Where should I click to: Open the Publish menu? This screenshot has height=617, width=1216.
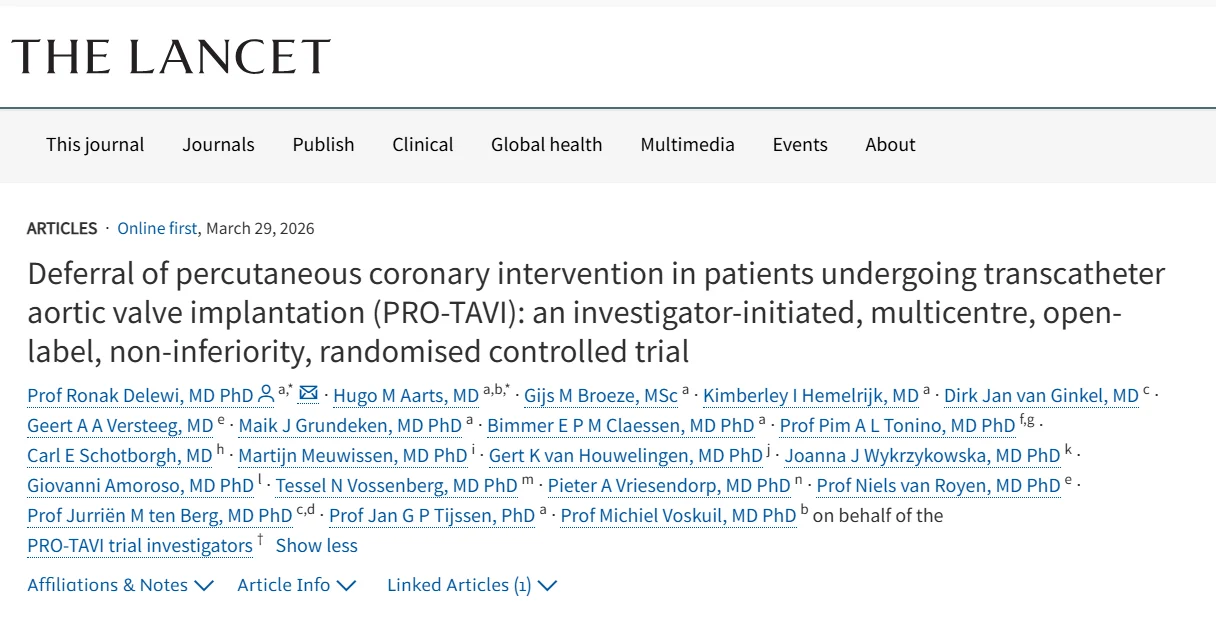click(x=323, y=145)
